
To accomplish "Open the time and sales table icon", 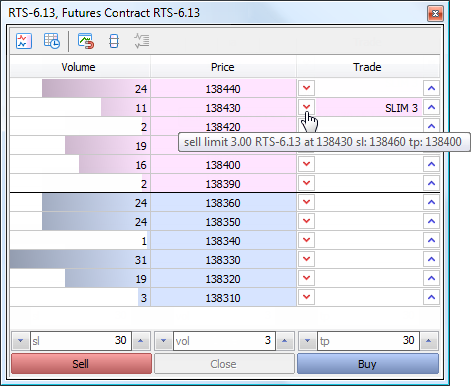I will pos(52,41).
